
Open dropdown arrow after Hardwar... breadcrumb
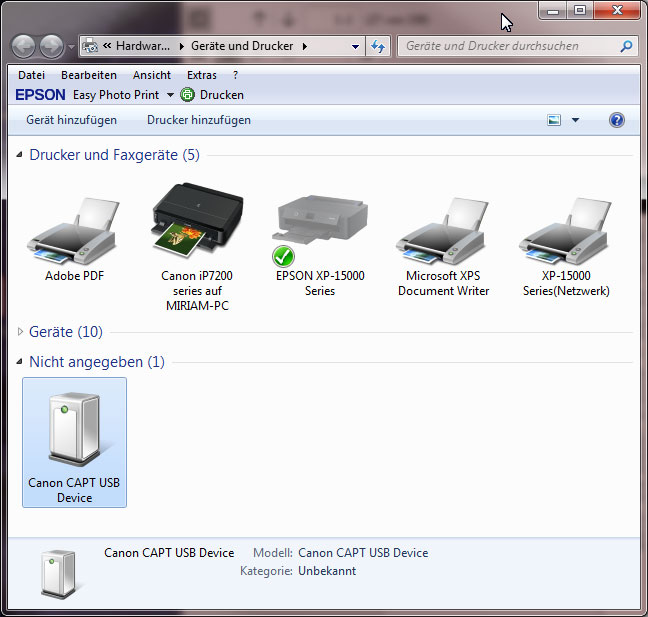[x=181, y=46]
